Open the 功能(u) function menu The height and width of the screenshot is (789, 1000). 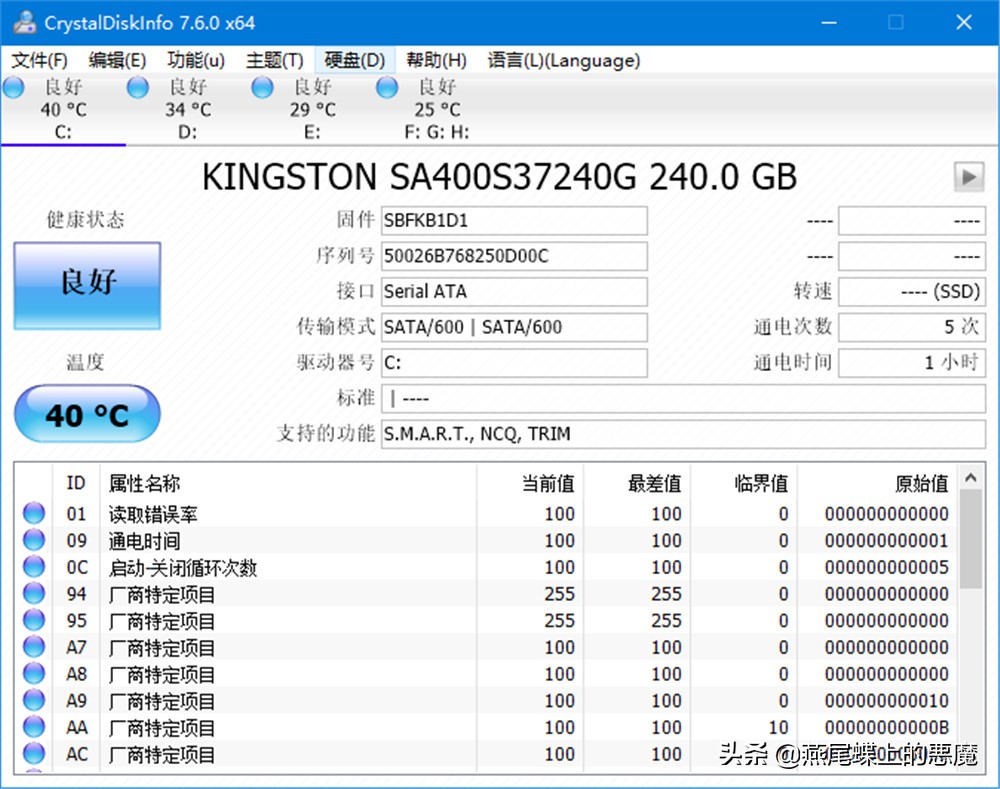pos(195,60)
